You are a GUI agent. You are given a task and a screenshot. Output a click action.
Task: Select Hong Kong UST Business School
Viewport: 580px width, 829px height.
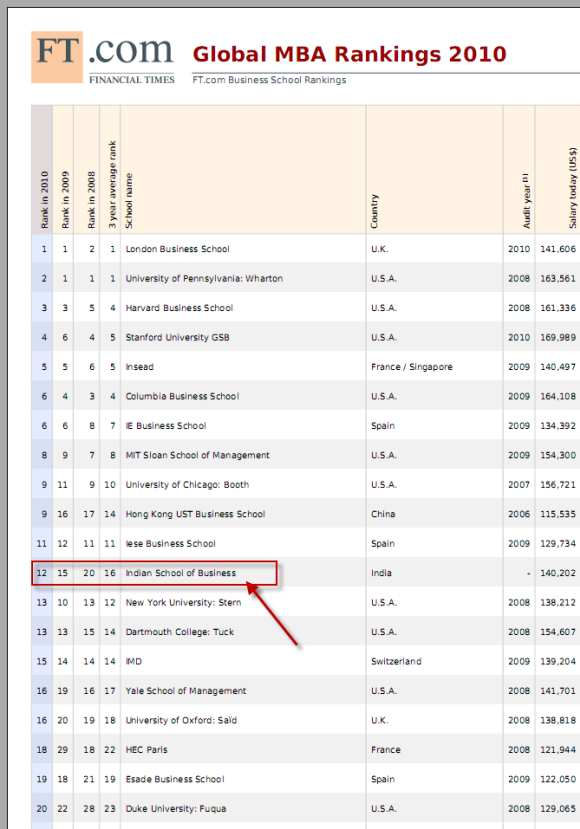[195, 514]
